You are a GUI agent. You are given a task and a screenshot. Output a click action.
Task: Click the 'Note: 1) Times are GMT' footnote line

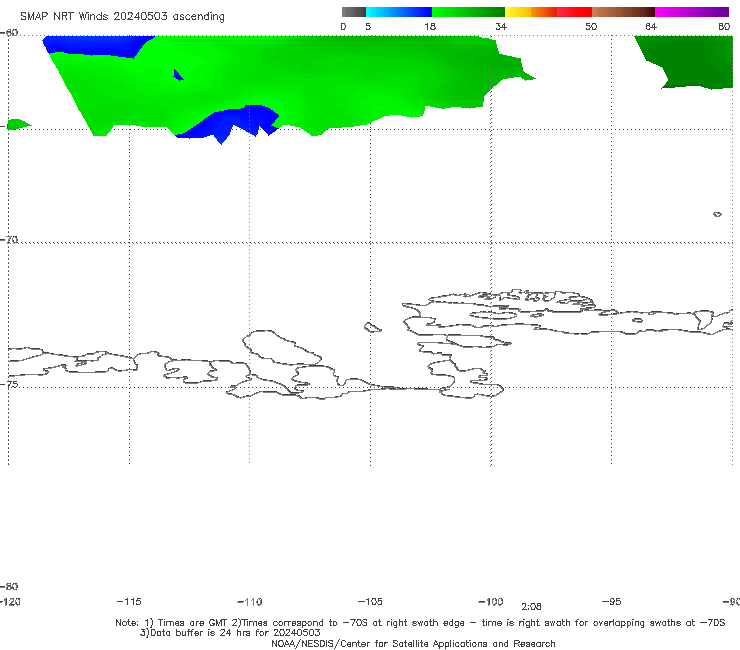[x=420, y=623]
